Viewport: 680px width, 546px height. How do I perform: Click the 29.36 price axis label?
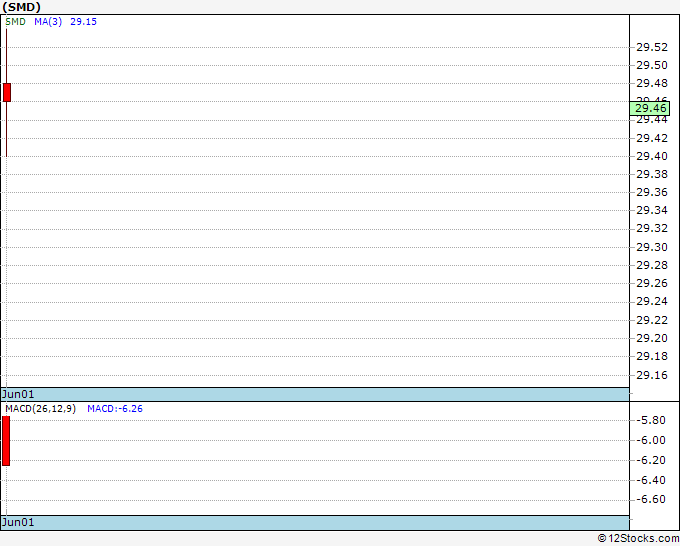click(652, 192)
